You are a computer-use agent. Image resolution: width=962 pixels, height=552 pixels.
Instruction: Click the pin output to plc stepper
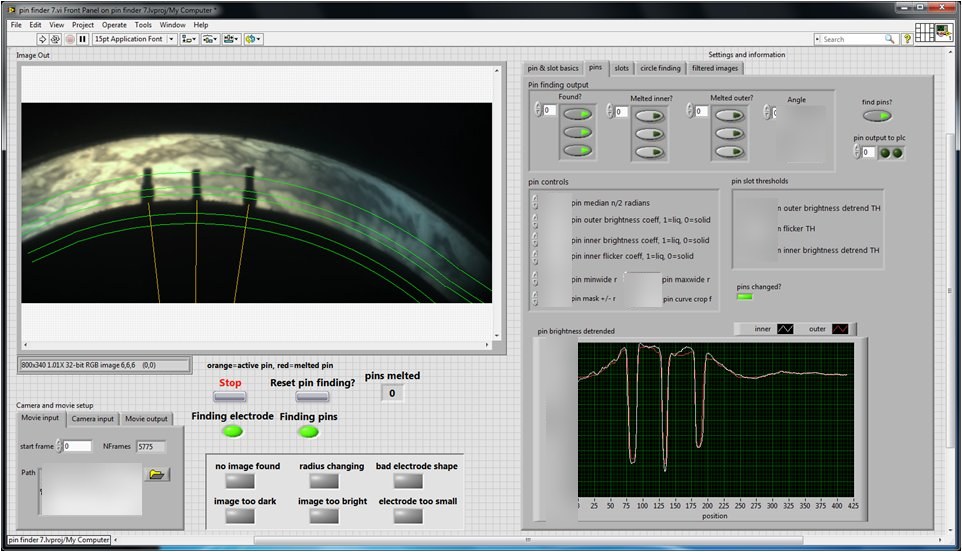pos(857,151)
